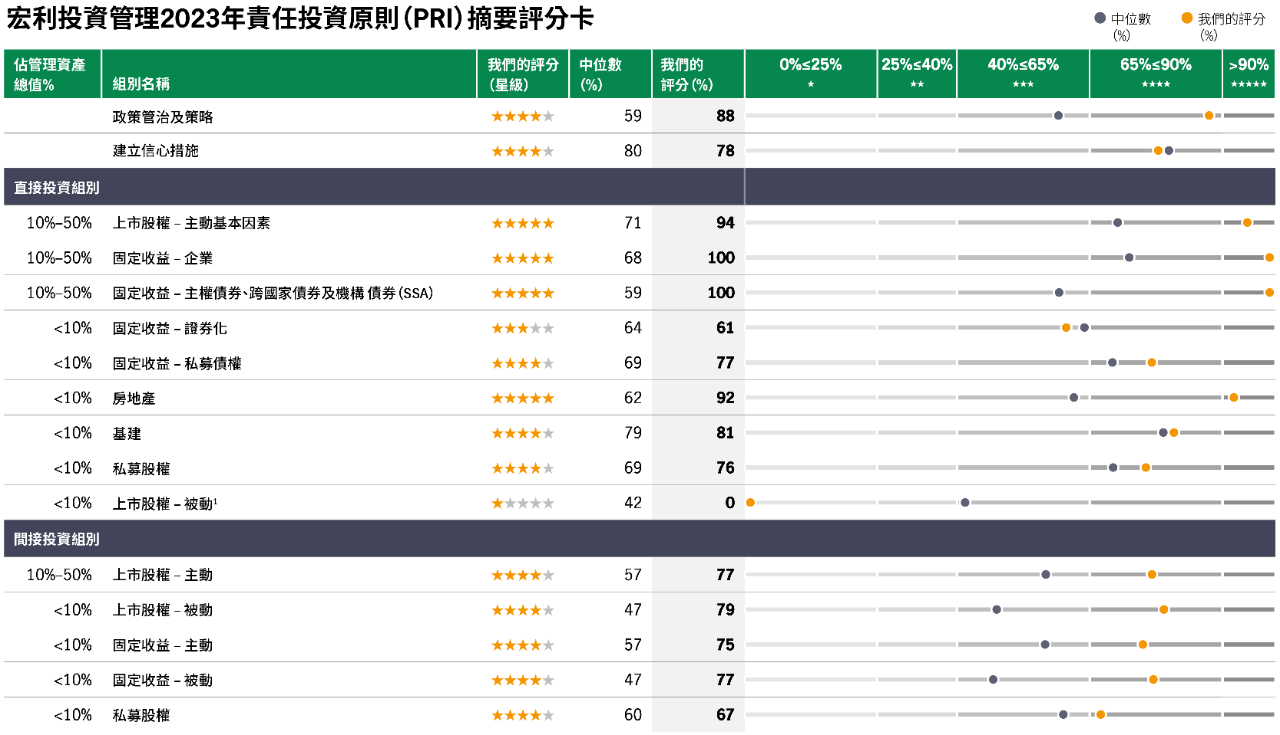Click the row name 固定收益 – 主動
This screenshot has height=735, width=1280.
pos(163,645)
